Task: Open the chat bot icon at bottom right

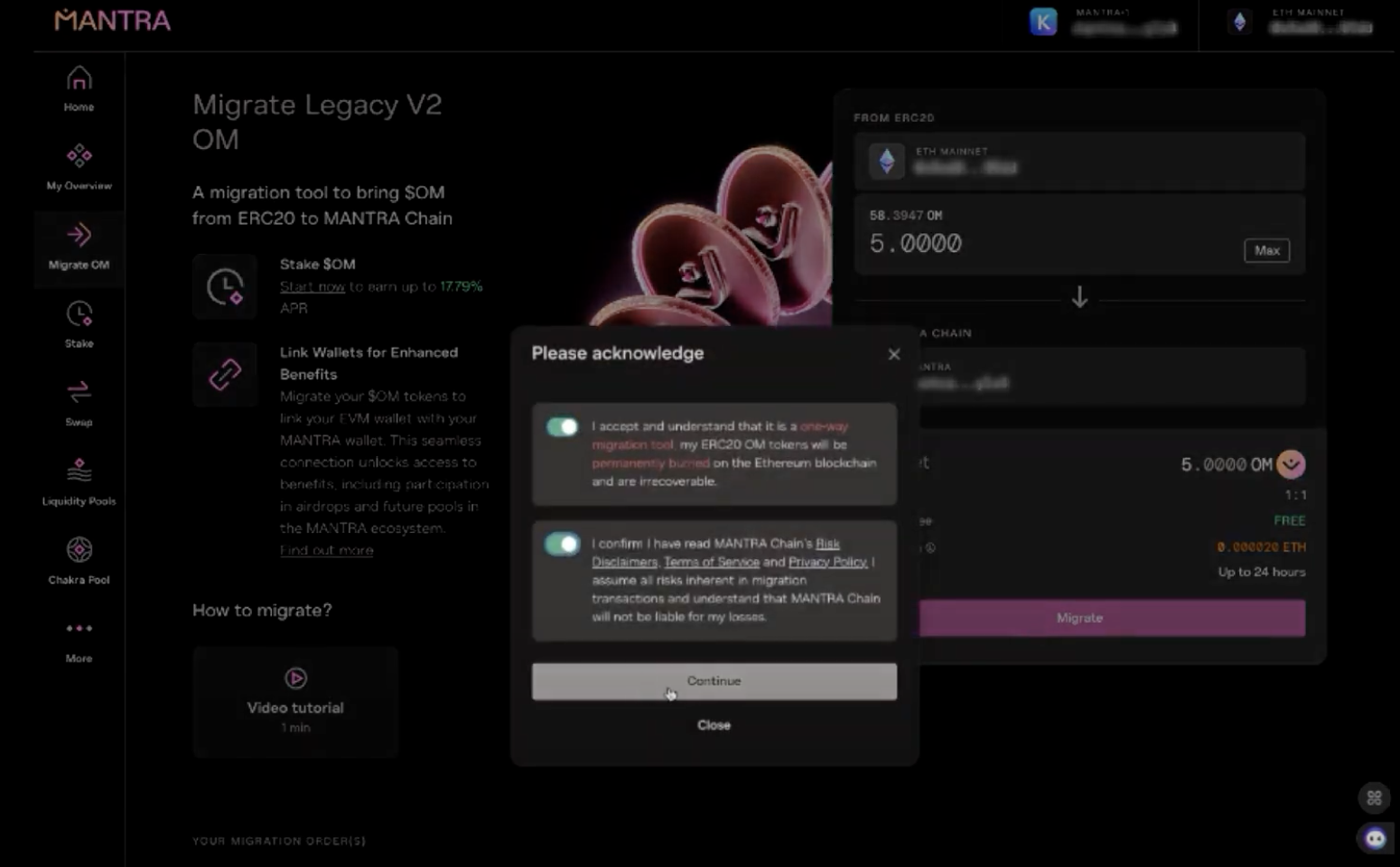Action: click(x=1375, y=838)
